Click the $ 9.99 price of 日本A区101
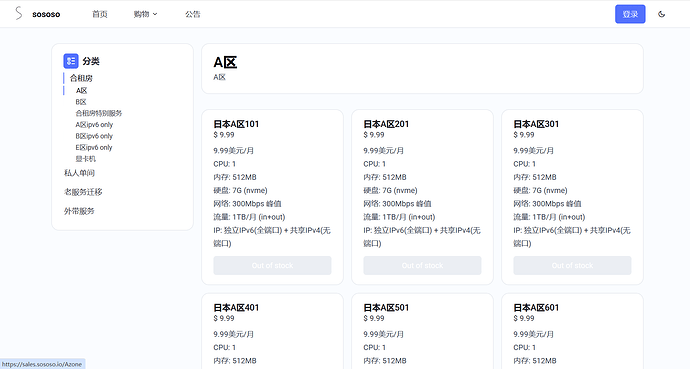The image size is (690, 369). pos(224,135)
